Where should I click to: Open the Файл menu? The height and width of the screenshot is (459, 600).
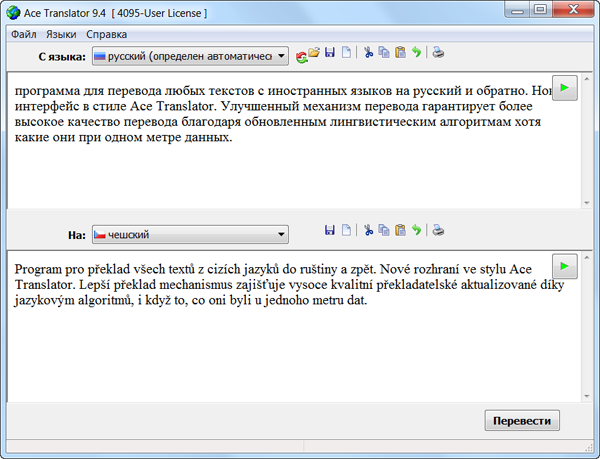(24, 33)
